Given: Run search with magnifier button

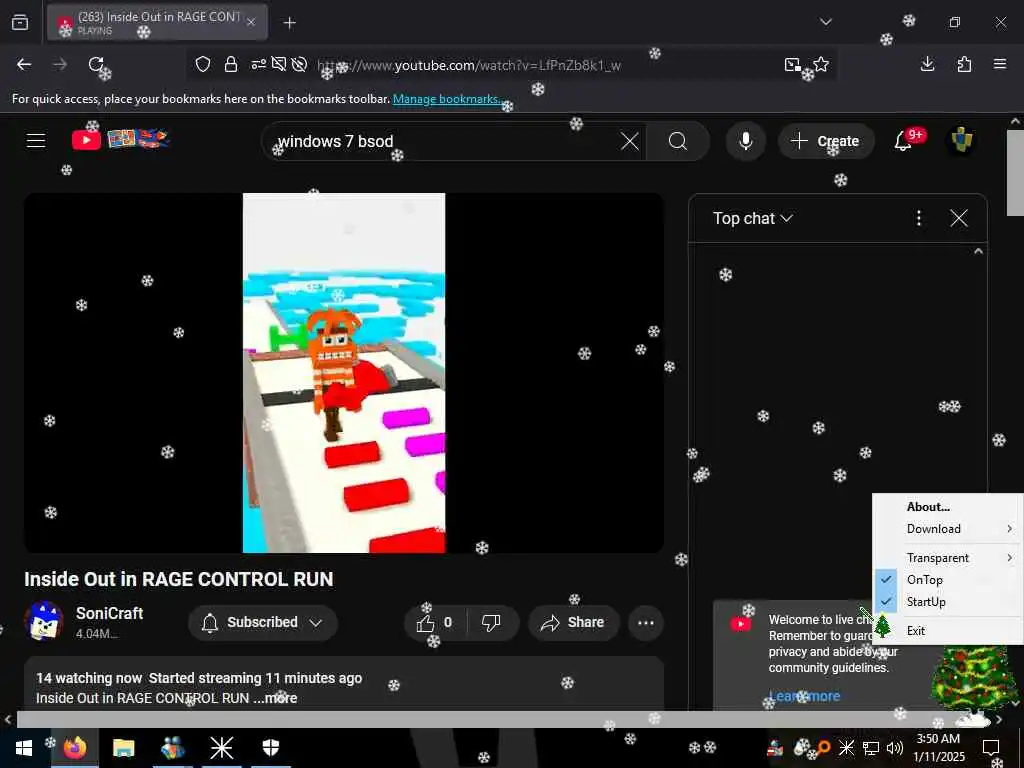Looking at the screenshot, I should (678, 141).
